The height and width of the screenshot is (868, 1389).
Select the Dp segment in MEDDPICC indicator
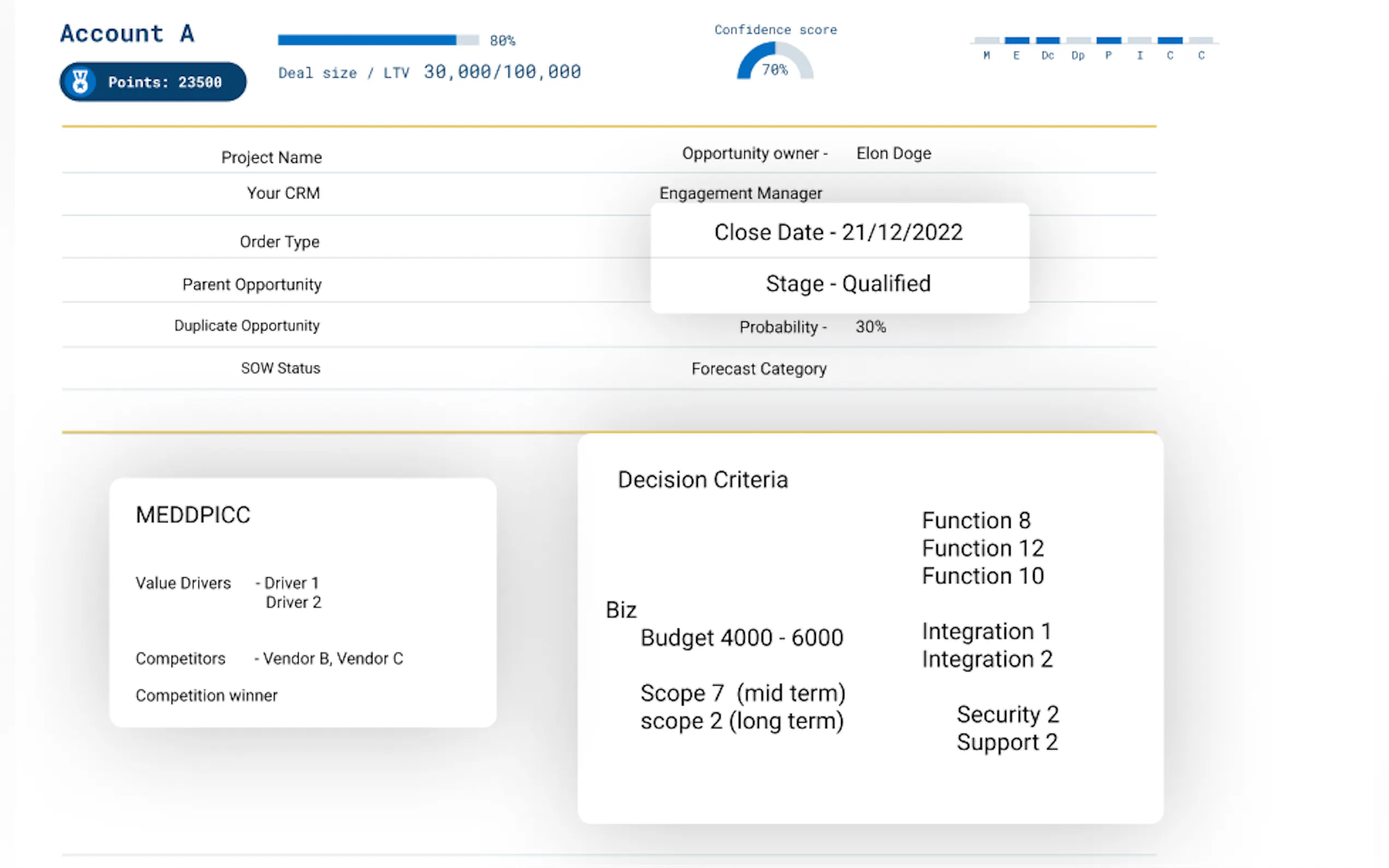1078,41
